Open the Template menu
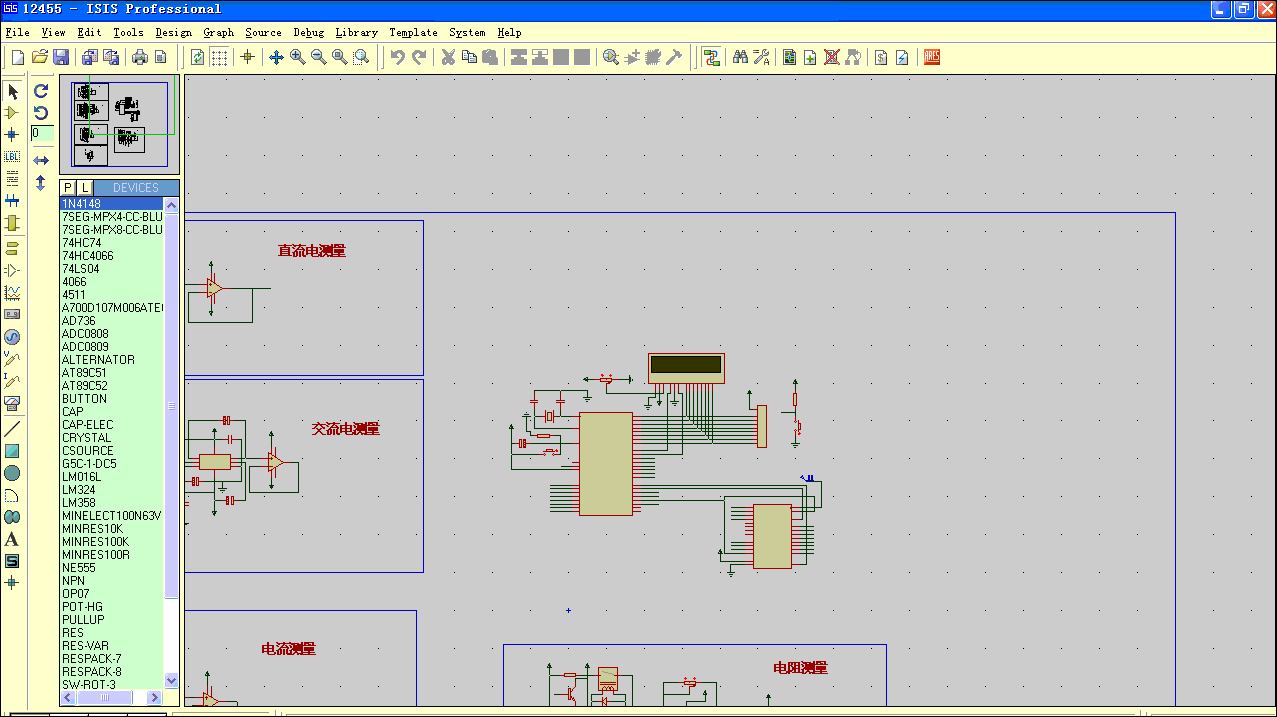Screen dimensions: 1277x717 pos(413,32)
